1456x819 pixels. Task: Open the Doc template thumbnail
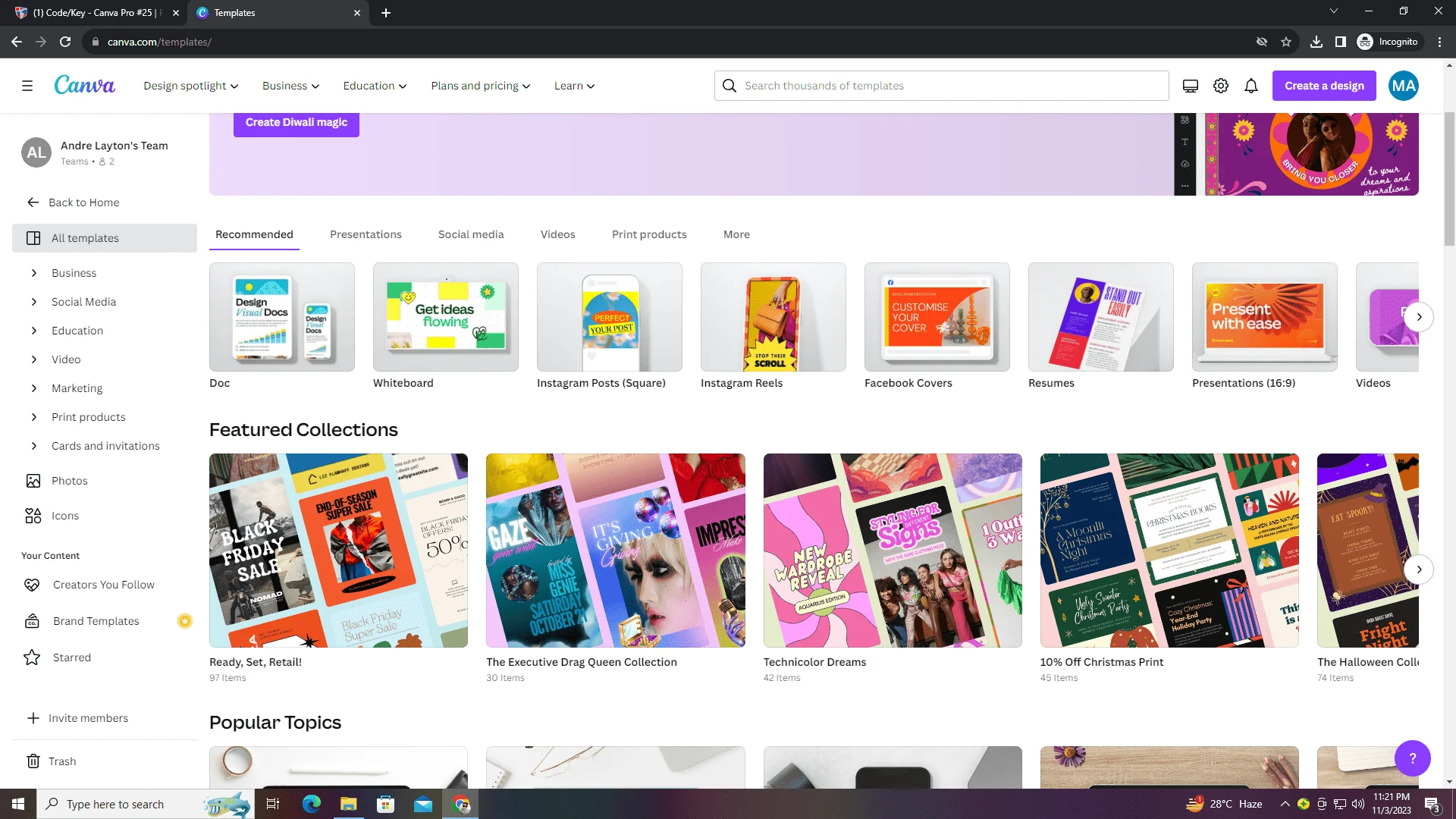pyautogui.click(x=282, y=317)
